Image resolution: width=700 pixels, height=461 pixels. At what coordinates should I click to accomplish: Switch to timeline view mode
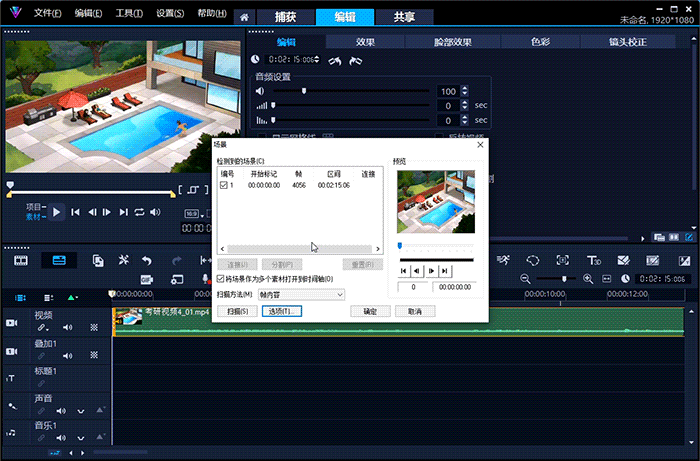pos(58,260)
